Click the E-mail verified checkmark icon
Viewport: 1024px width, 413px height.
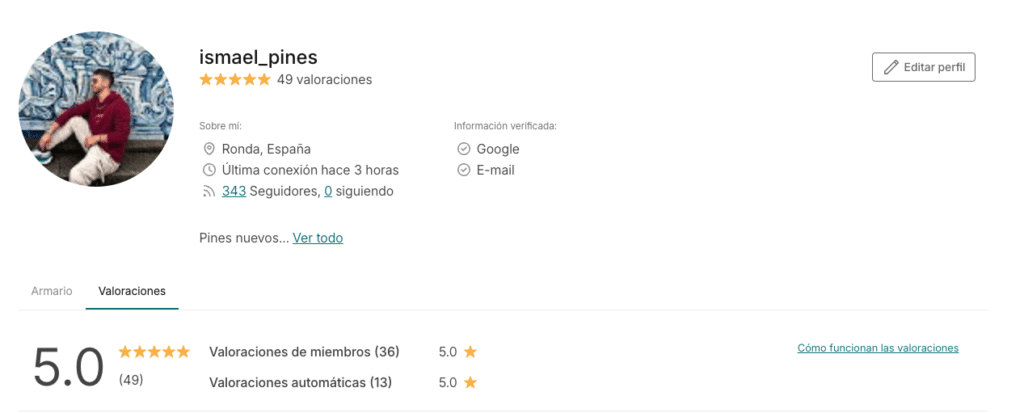pyautogui.click(x=463, y=170)
